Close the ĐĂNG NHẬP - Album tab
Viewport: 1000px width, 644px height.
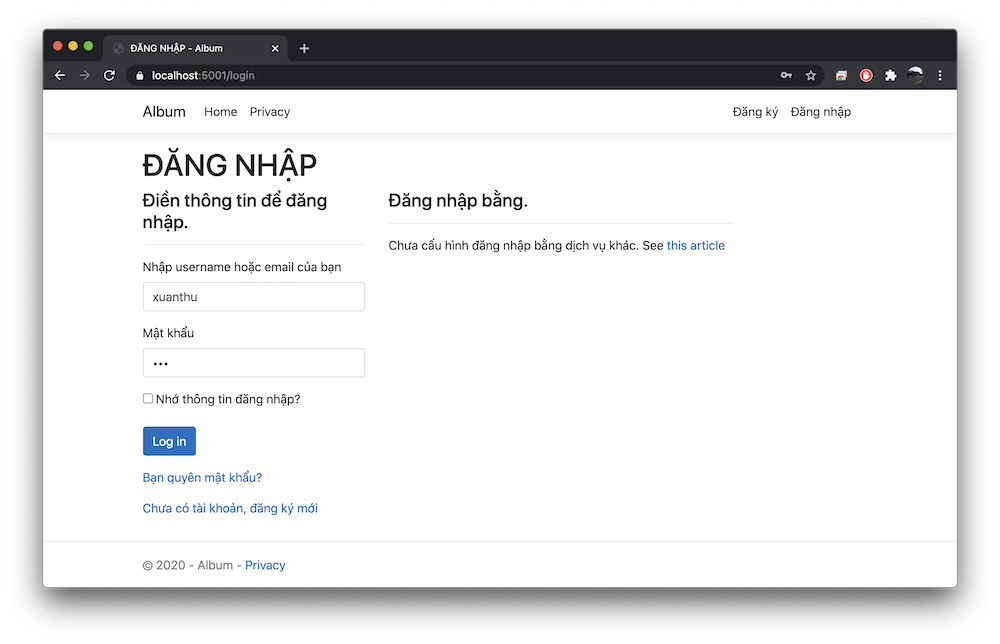click(275, 48)
